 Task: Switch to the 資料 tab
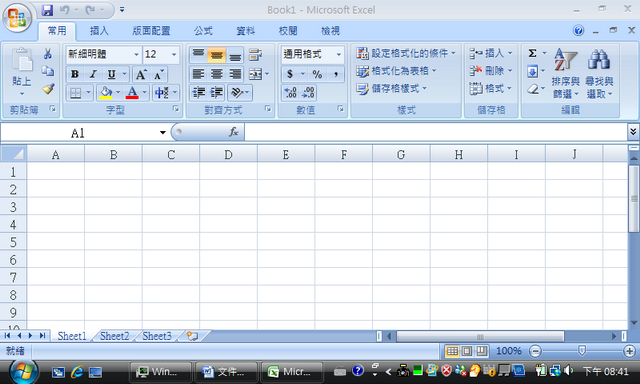coord(246,31)
